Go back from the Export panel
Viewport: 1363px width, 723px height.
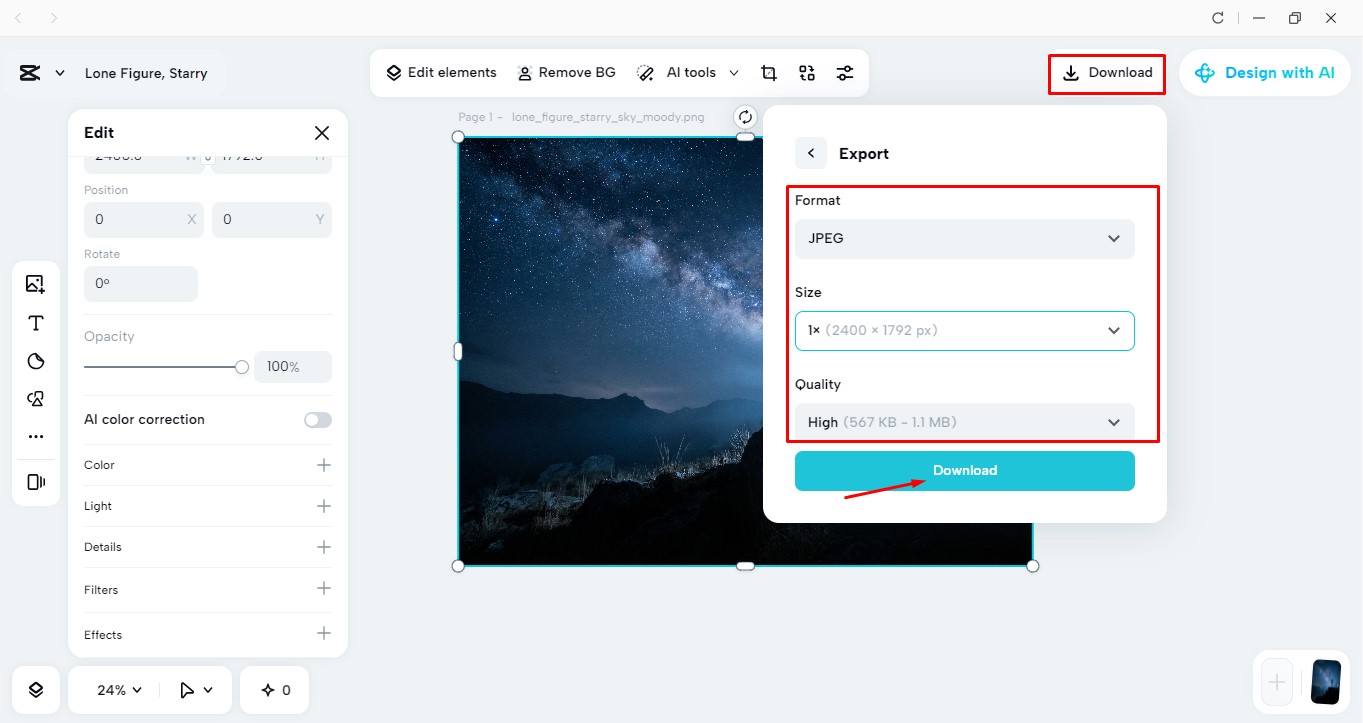(811, 153)
